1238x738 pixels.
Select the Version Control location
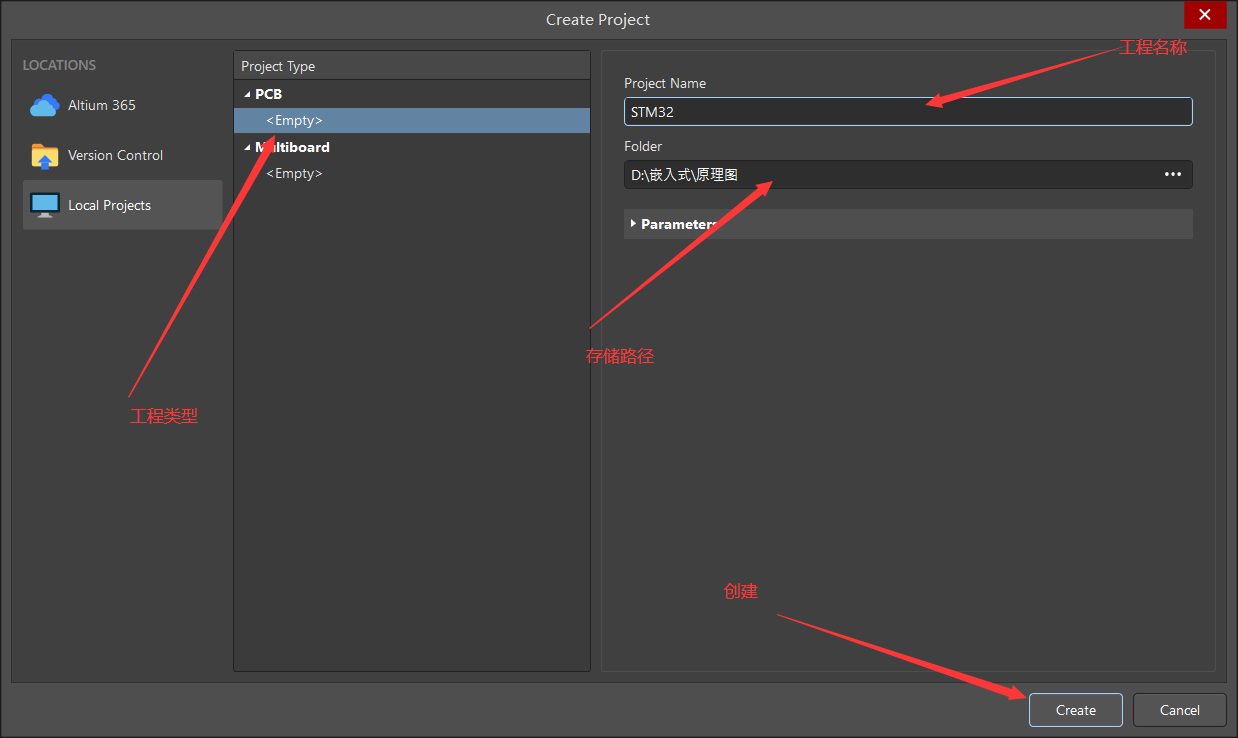(122, 155)
